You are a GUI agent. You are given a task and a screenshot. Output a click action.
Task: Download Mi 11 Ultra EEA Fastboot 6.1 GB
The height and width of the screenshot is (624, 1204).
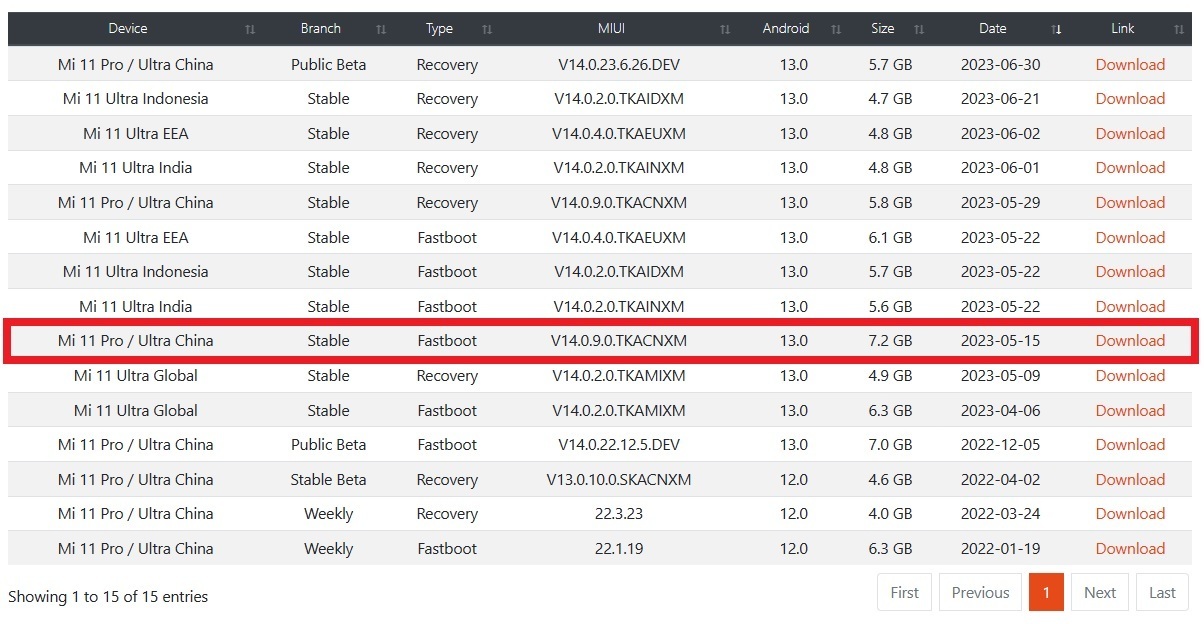coord(1130,238)
